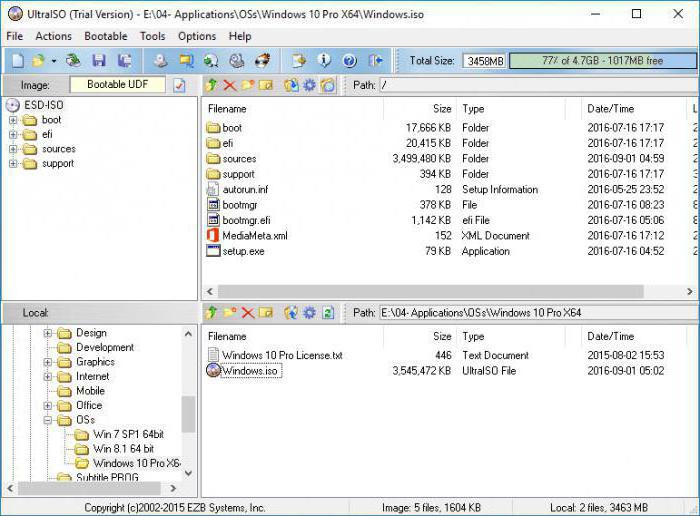
Task: Select Windows 10 Pro License.txt file
Action: [282, 355]
